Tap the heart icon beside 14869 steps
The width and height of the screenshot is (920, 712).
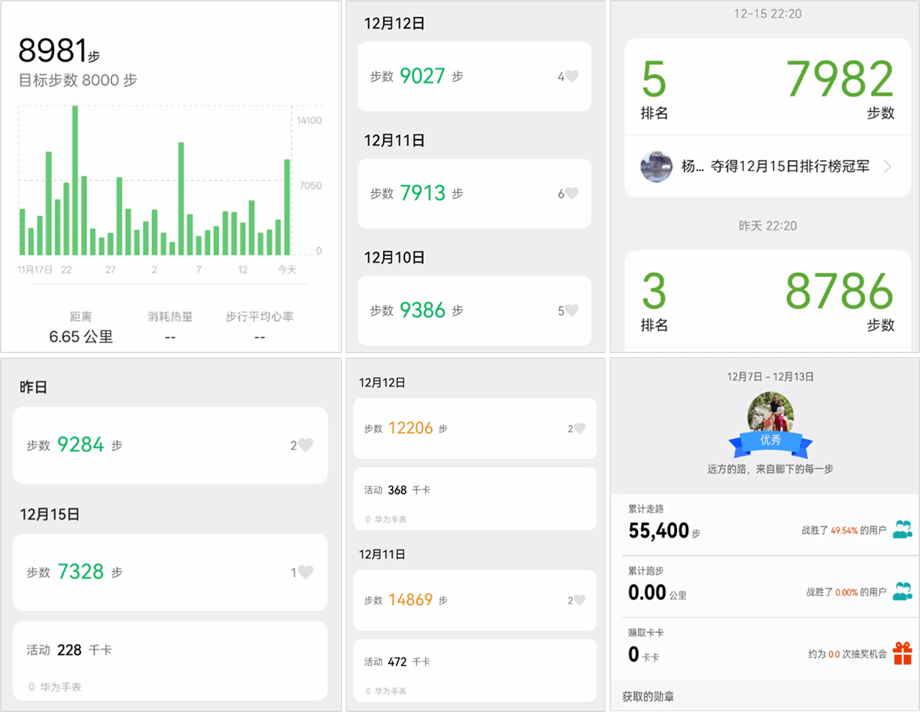tap(578, 600)
